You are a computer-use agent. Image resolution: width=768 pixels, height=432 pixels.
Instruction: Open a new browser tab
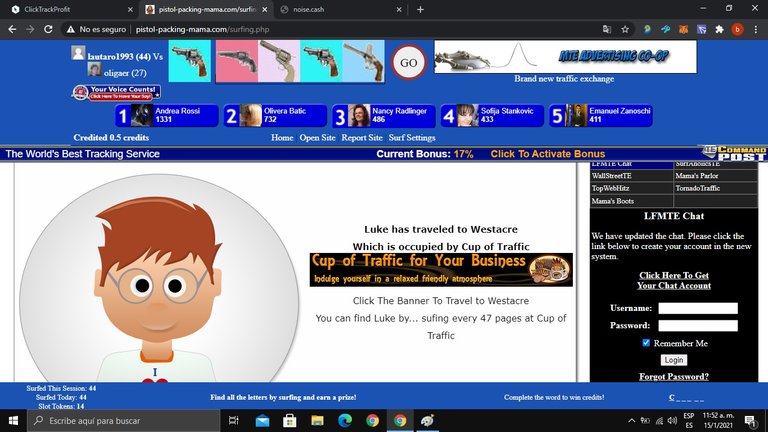[x=420, y=9]
